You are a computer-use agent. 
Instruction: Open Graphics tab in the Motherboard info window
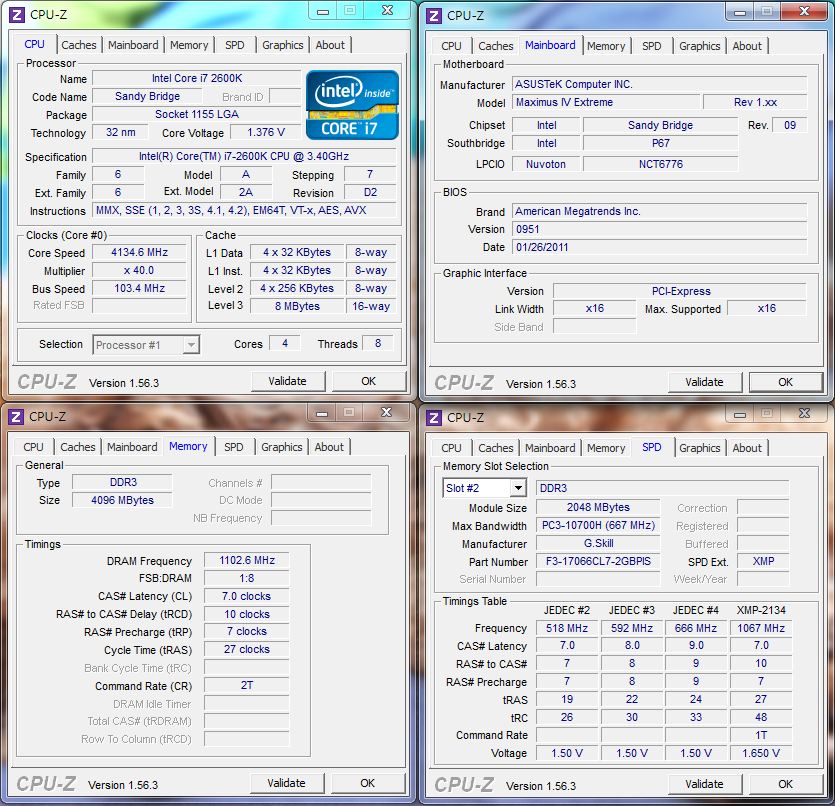(x=700, y=46)
